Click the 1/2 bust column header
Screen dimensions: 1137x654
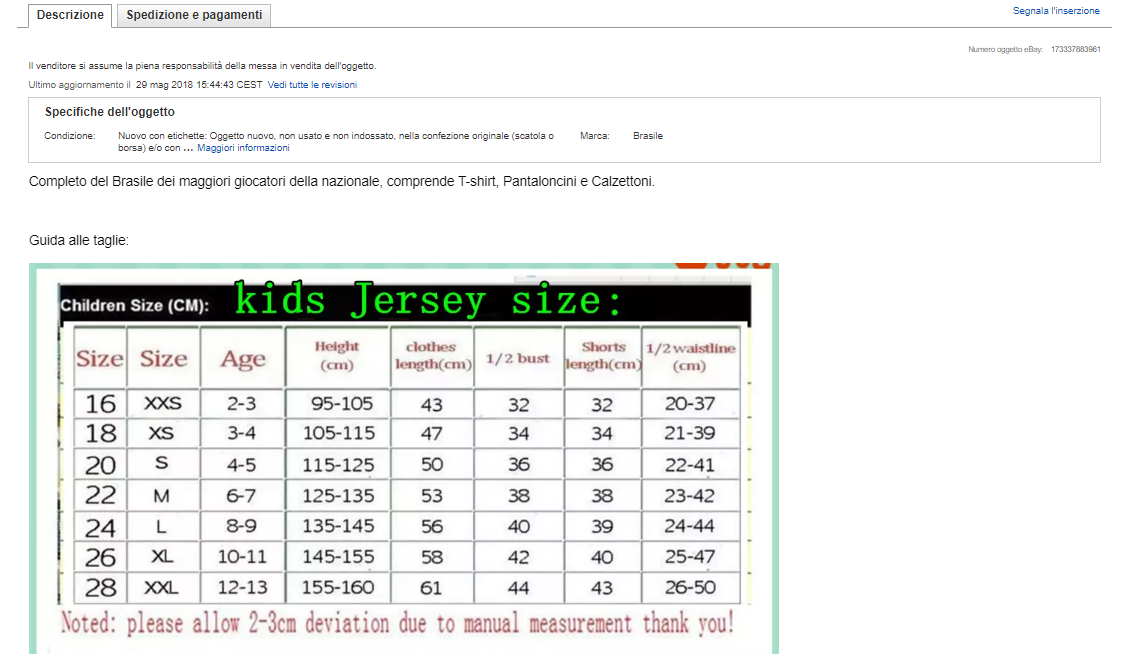coord(518,358)
